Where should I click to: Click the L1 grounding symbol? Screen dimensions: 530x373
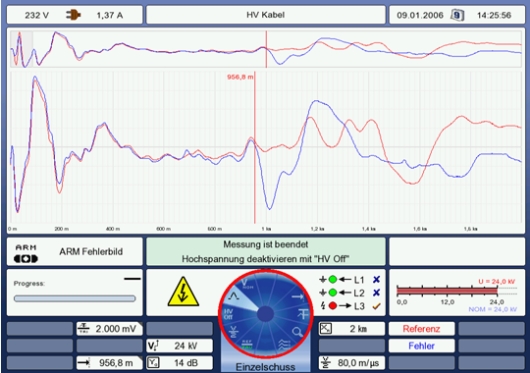pos(323,280)
